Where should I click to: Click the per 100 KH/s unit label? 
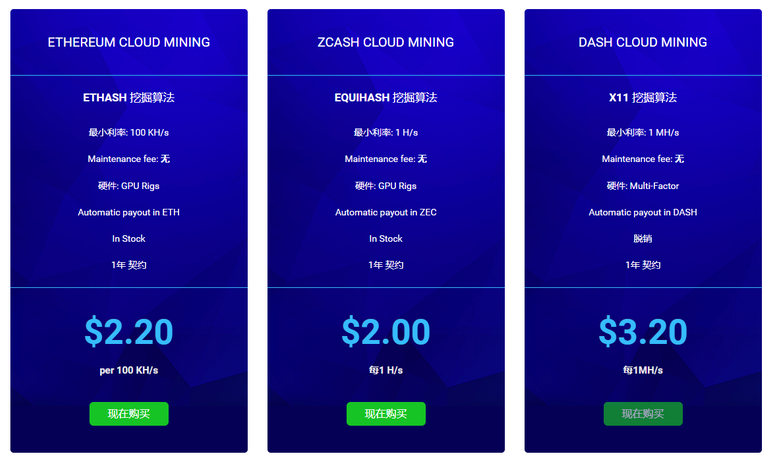(129, 370)
